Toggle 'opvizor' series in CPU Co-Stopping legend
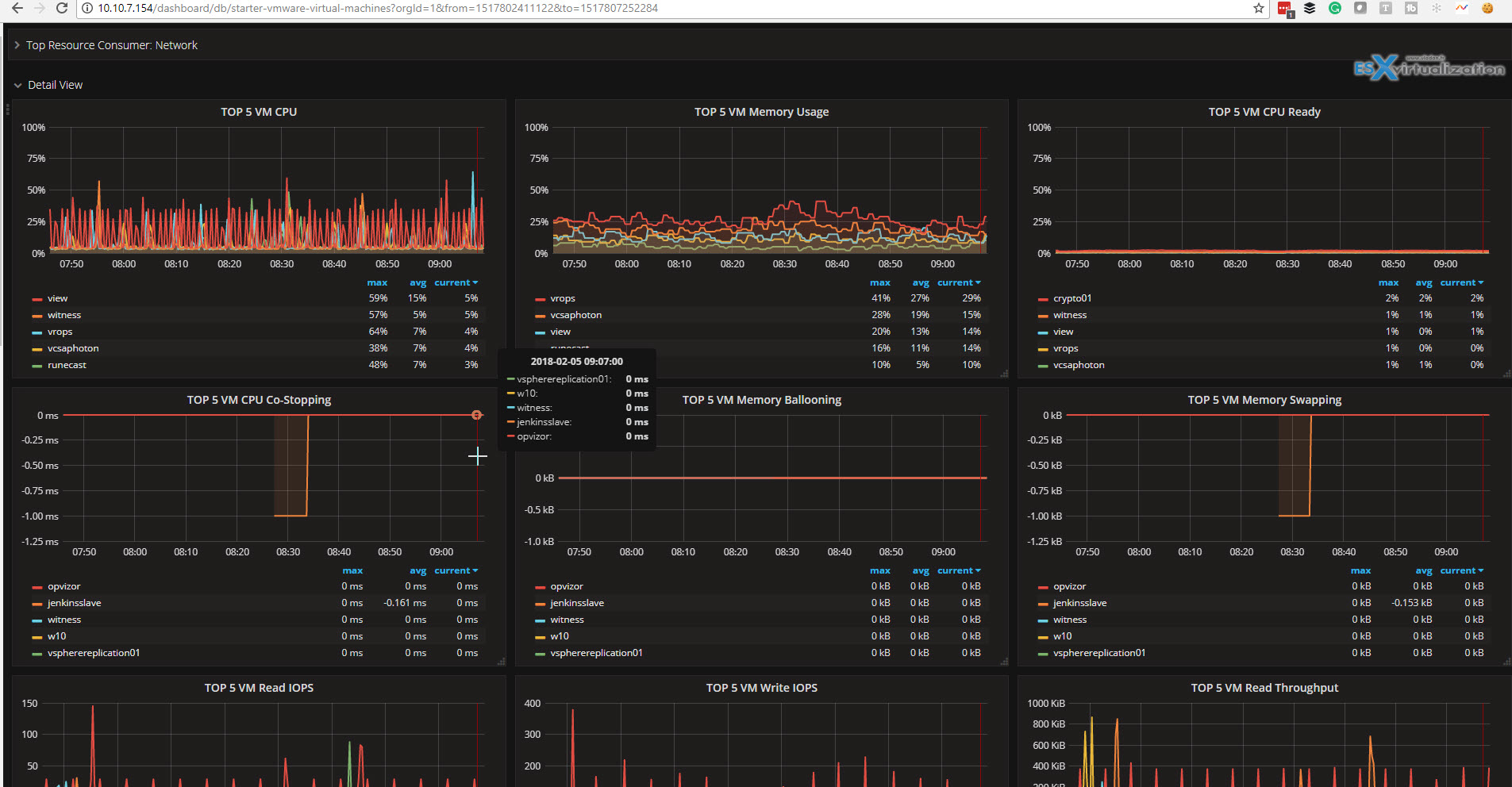The height and width of the screenshot is (787, 1512). pyautogui.click(x=63, y=586)
